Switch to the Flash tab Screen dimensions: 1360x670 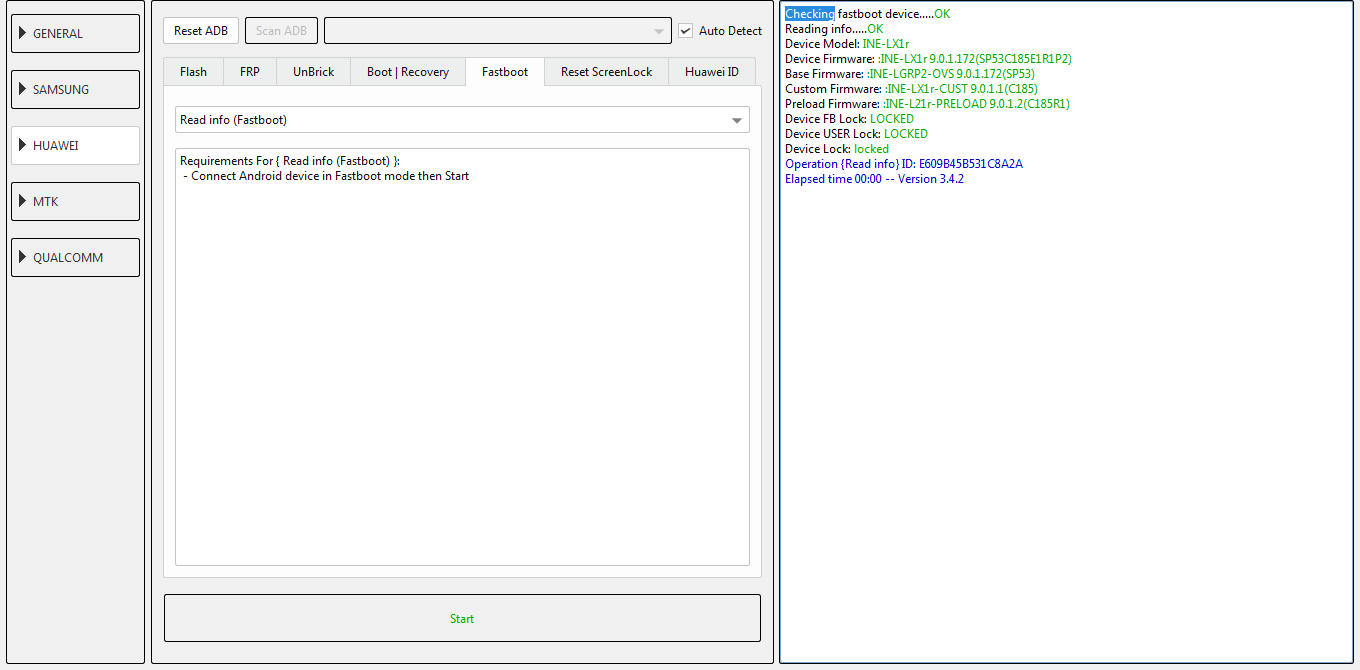[x=193, y=72]
